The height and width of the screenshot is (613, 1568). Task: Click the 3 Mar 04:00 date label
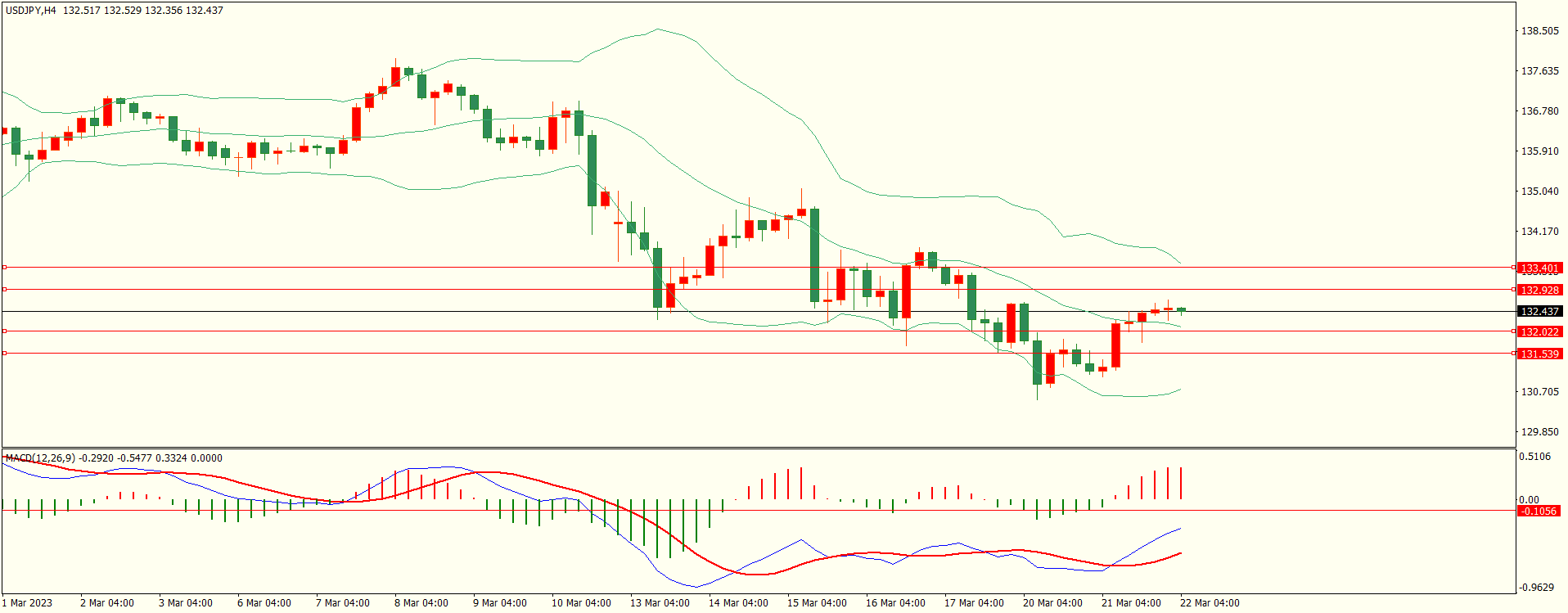point(186,603)
